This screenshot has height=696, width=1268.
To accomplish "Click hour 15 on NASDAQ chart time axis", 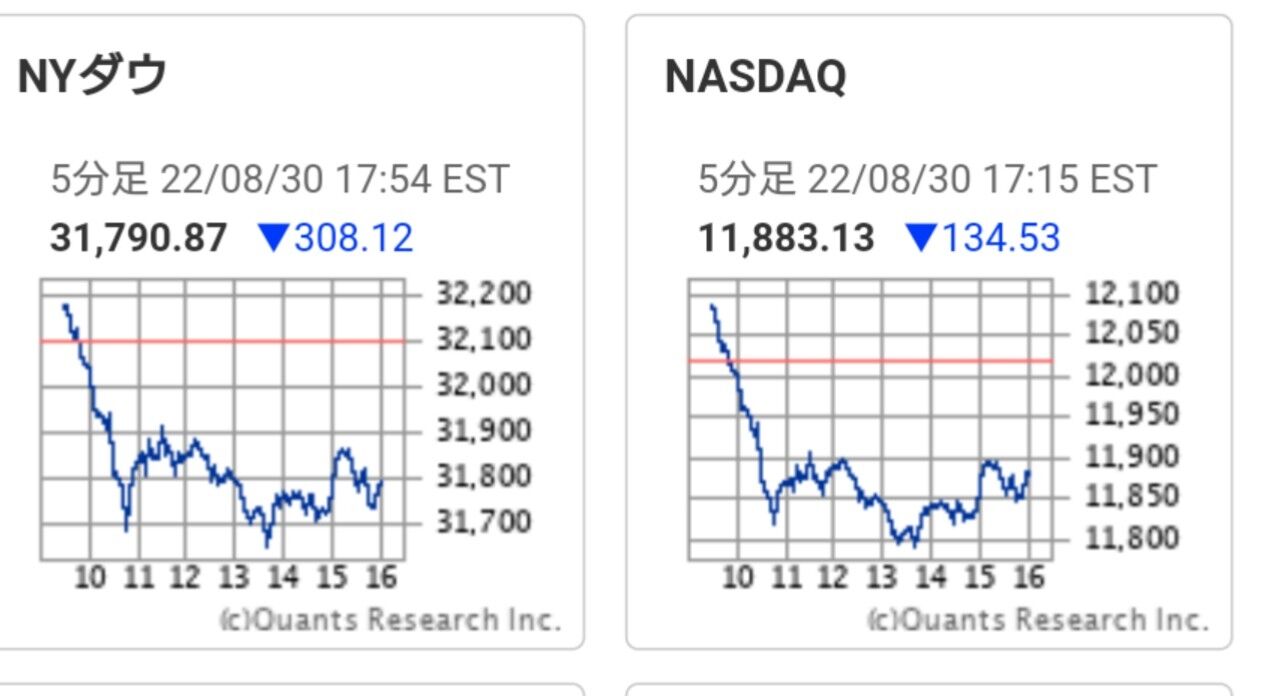I will 979,578.
